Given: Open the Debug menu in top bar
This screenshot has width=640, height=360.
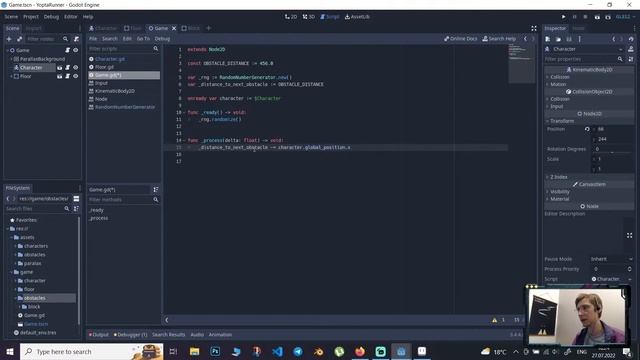Looking at the screenshot, I should click(x=51, y=17).
